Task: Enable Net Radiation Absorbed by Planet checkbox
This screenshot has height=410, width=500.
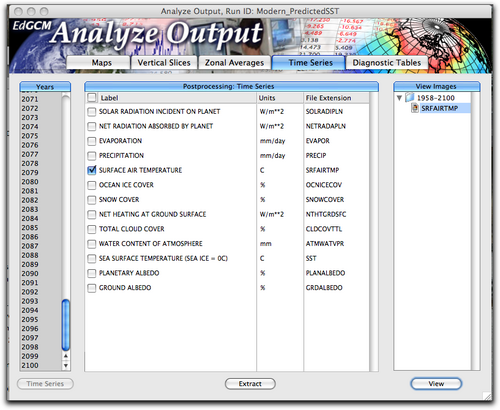Action: point(91,126)
